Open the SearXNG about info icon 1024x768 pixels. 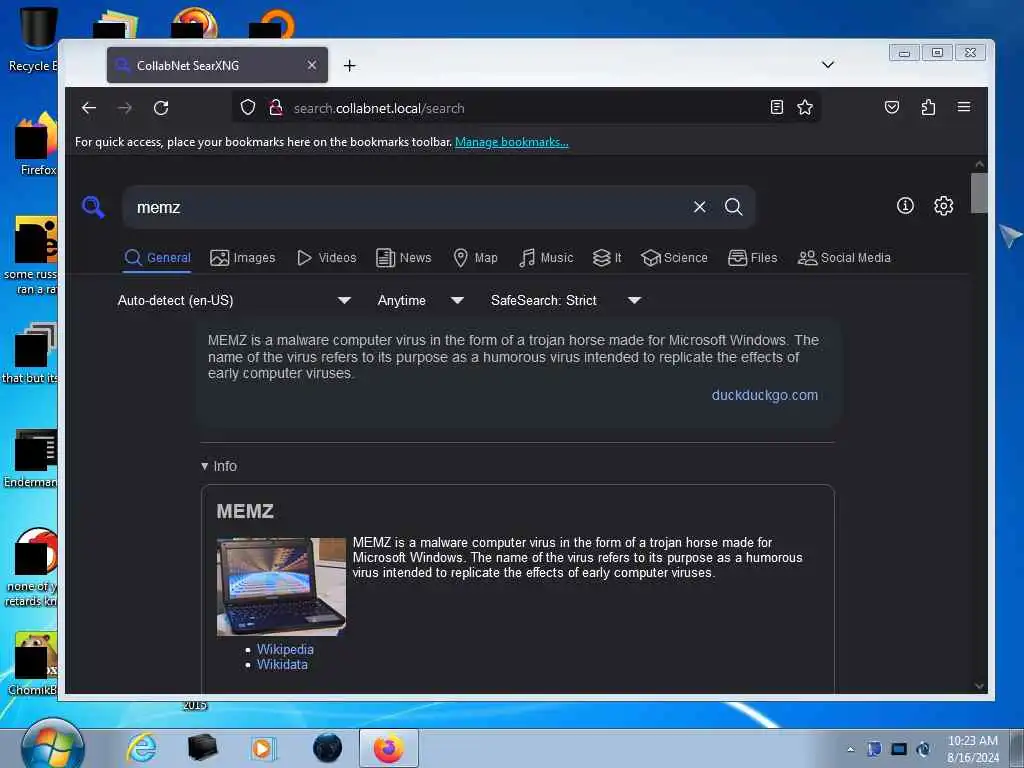(x=905, y=206)
